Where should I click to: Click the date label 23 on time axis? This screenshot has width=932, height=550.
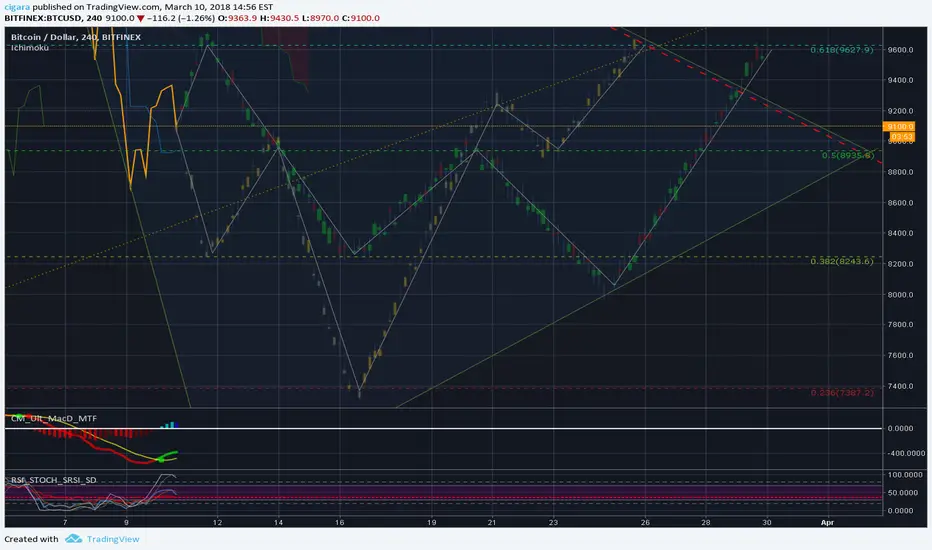click(x=553, y=523)
